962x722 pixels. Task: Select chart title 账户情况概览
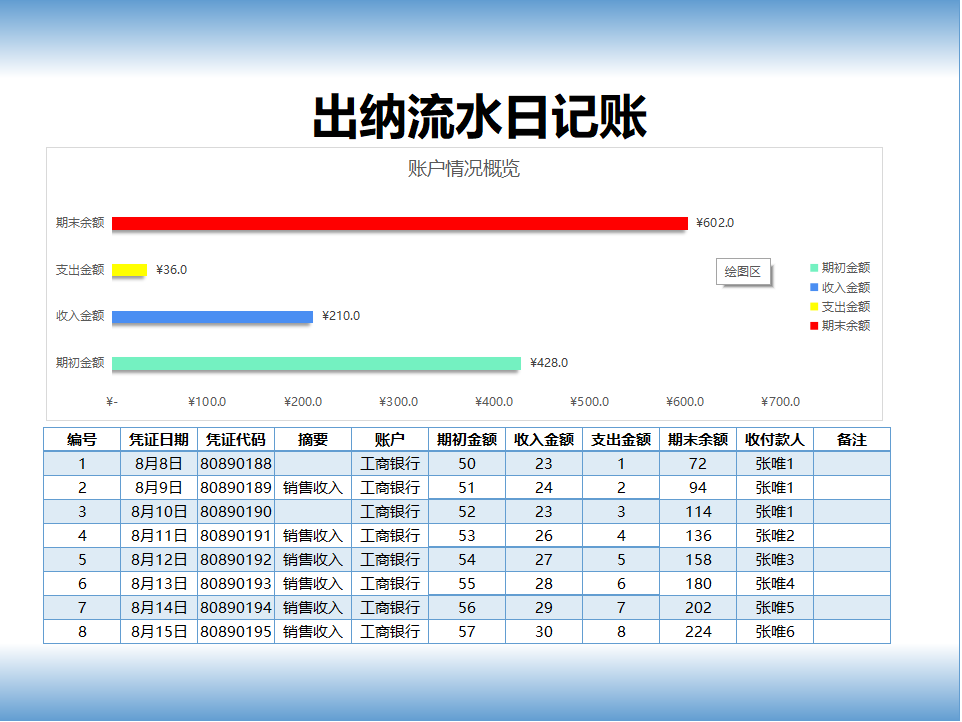(x=464, y=168)
